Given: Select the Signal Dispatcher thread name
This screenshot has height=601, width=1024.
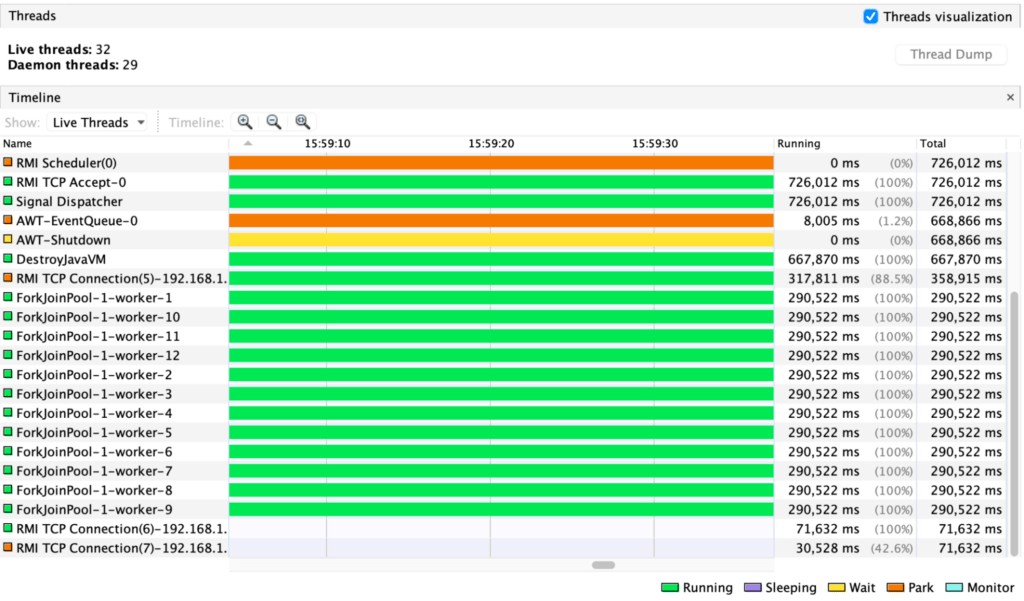Looking at the screenshot, I should 69,201.
